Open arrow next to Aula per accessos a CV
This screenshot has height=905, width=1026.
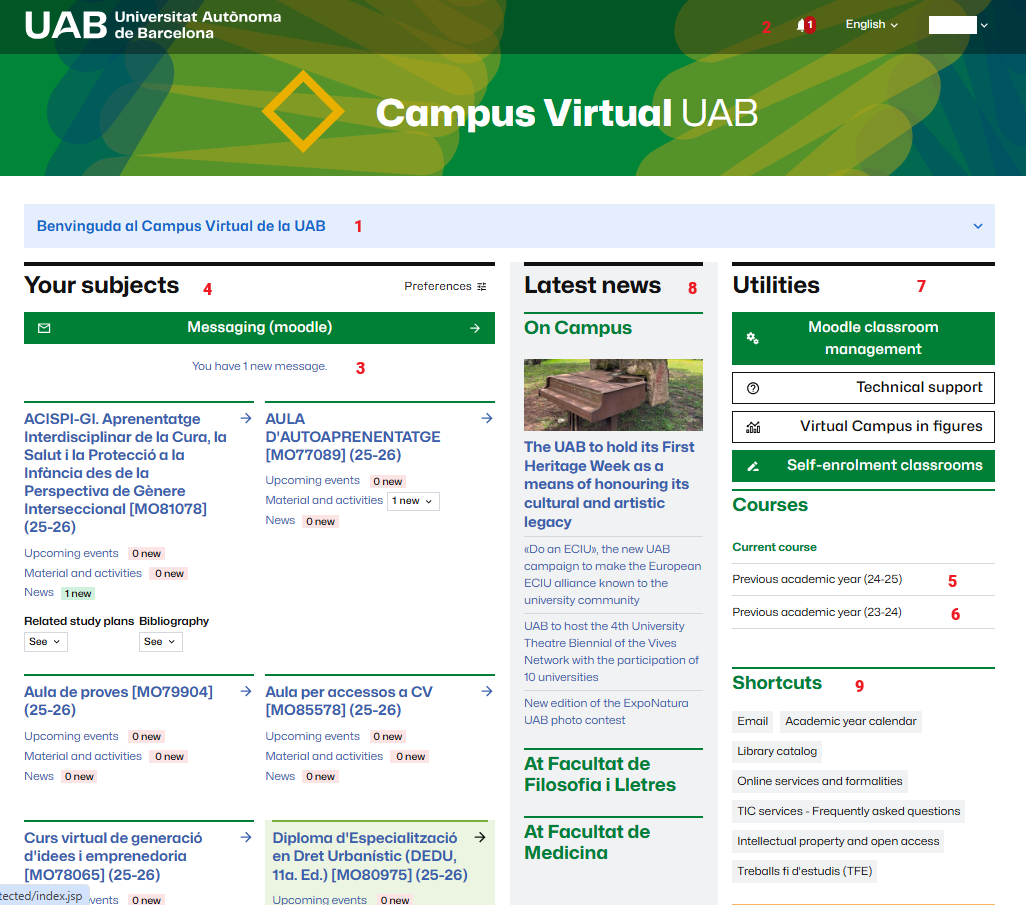(x=487, y=691)
